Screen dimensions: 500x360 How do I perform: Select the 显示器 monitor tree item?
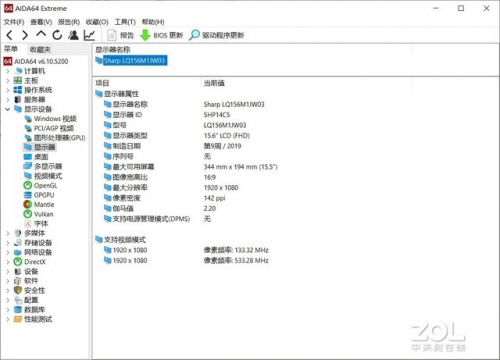[40, 147]
